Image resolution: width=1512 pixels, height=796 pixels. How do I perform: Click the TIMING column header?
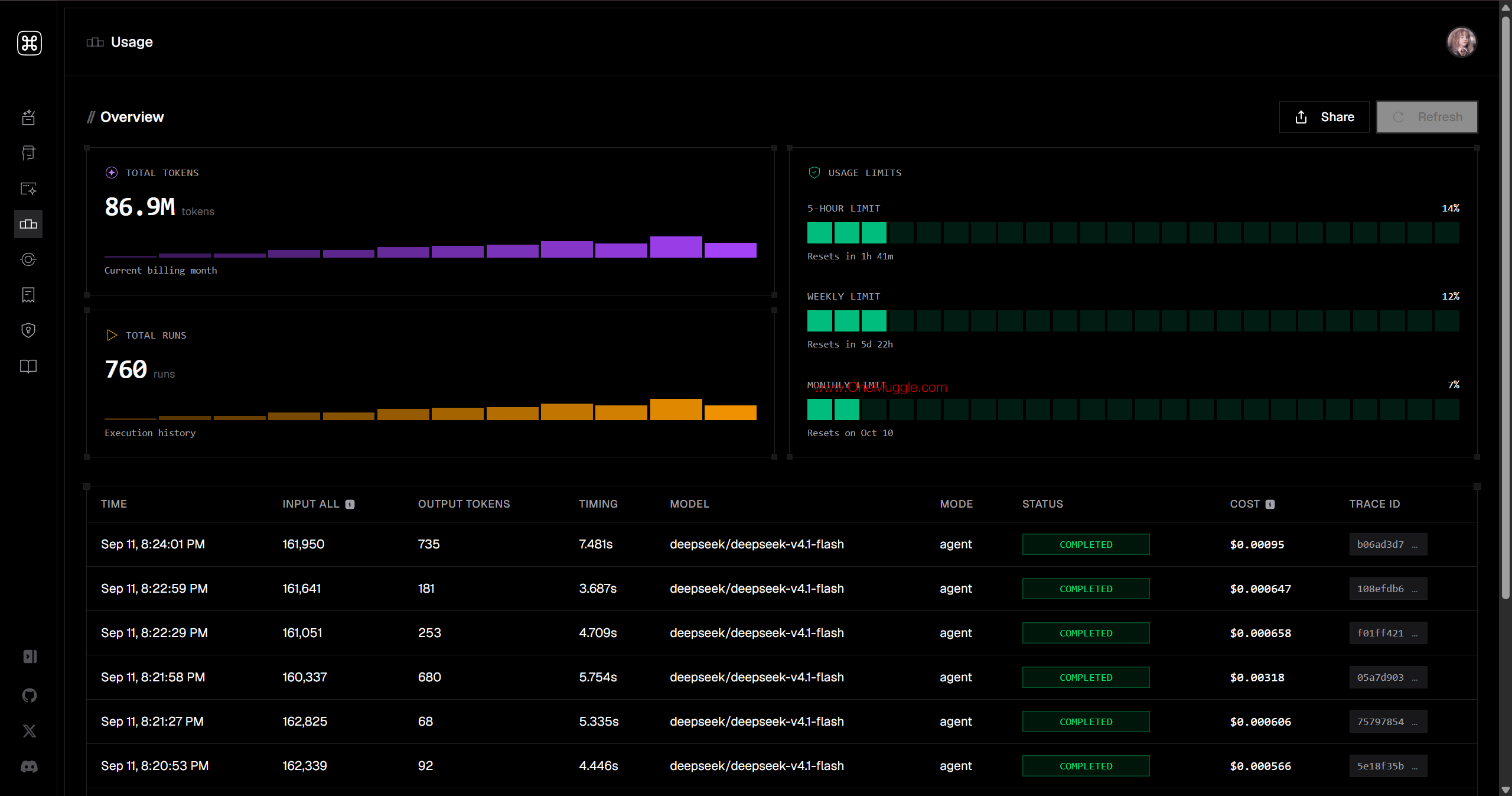tap(598, 504)
